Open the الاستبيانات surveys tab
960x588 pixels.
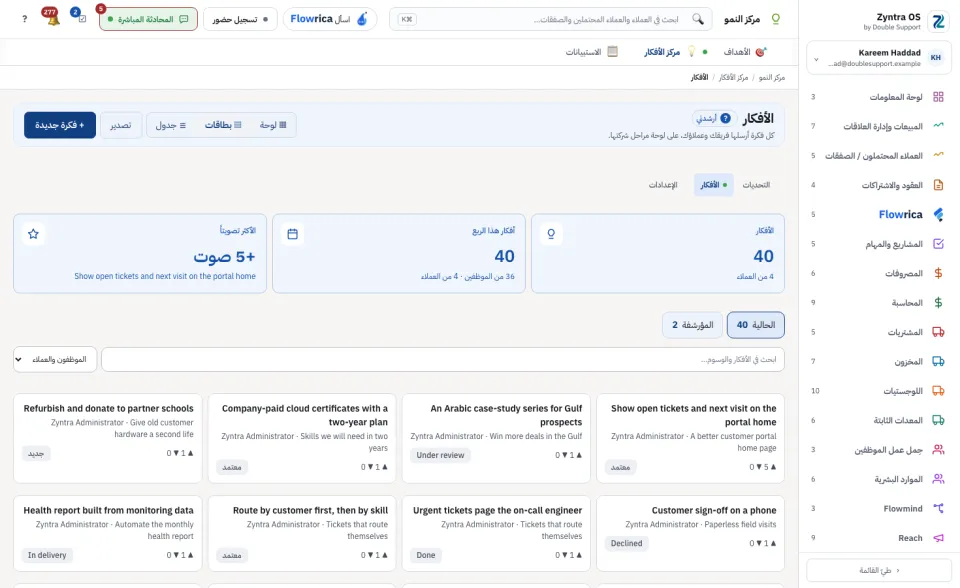[x=591, y=52]
